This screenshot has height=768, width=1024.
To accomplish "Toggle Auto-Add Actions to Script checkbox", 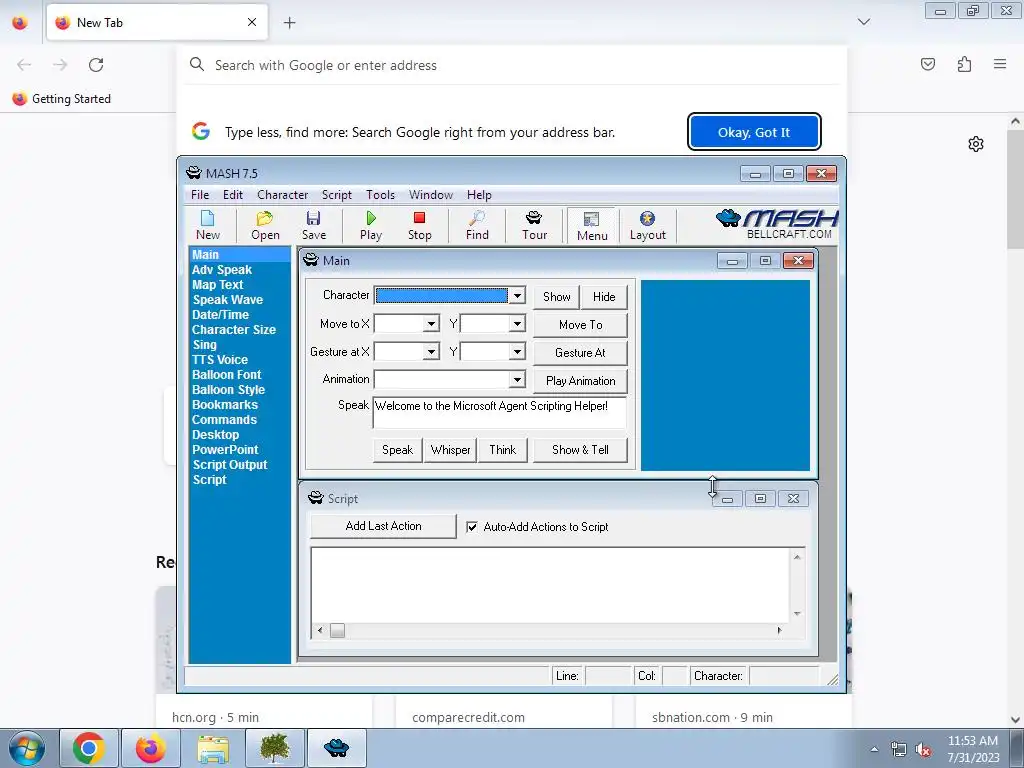I will tap(472, 526).
